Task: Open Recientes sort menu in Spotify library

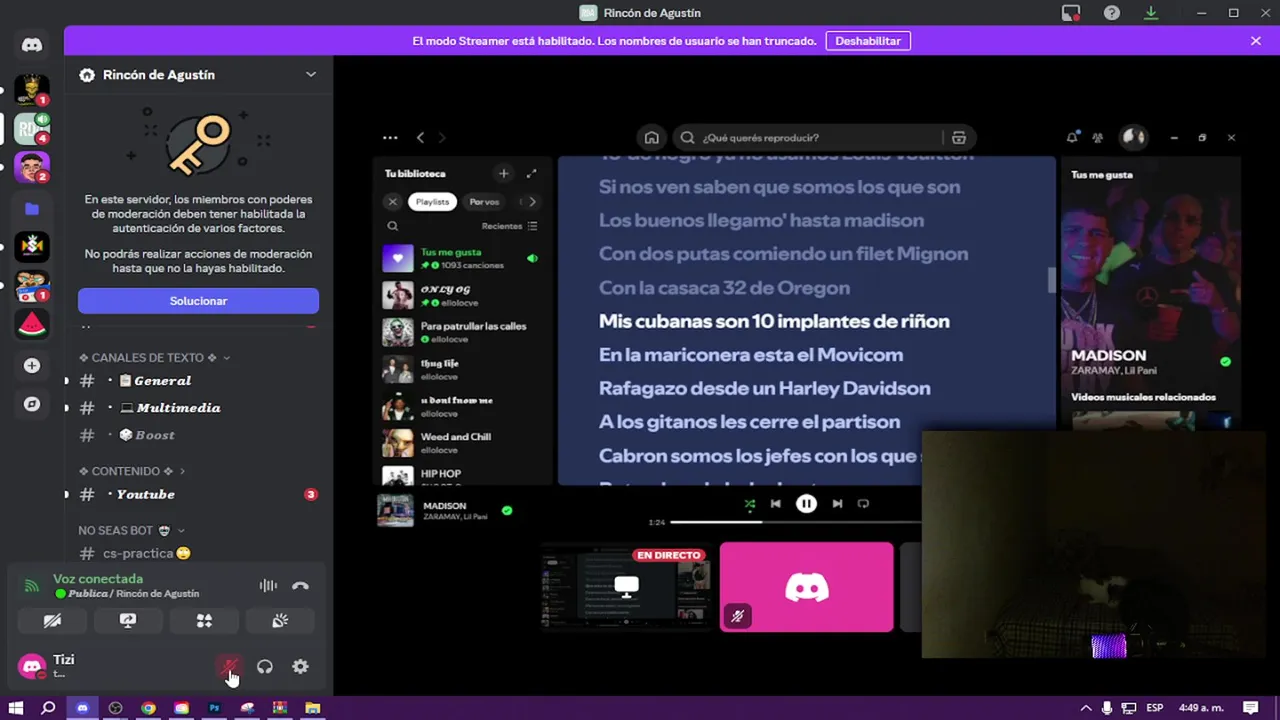Action: click(x=509, y=226)
